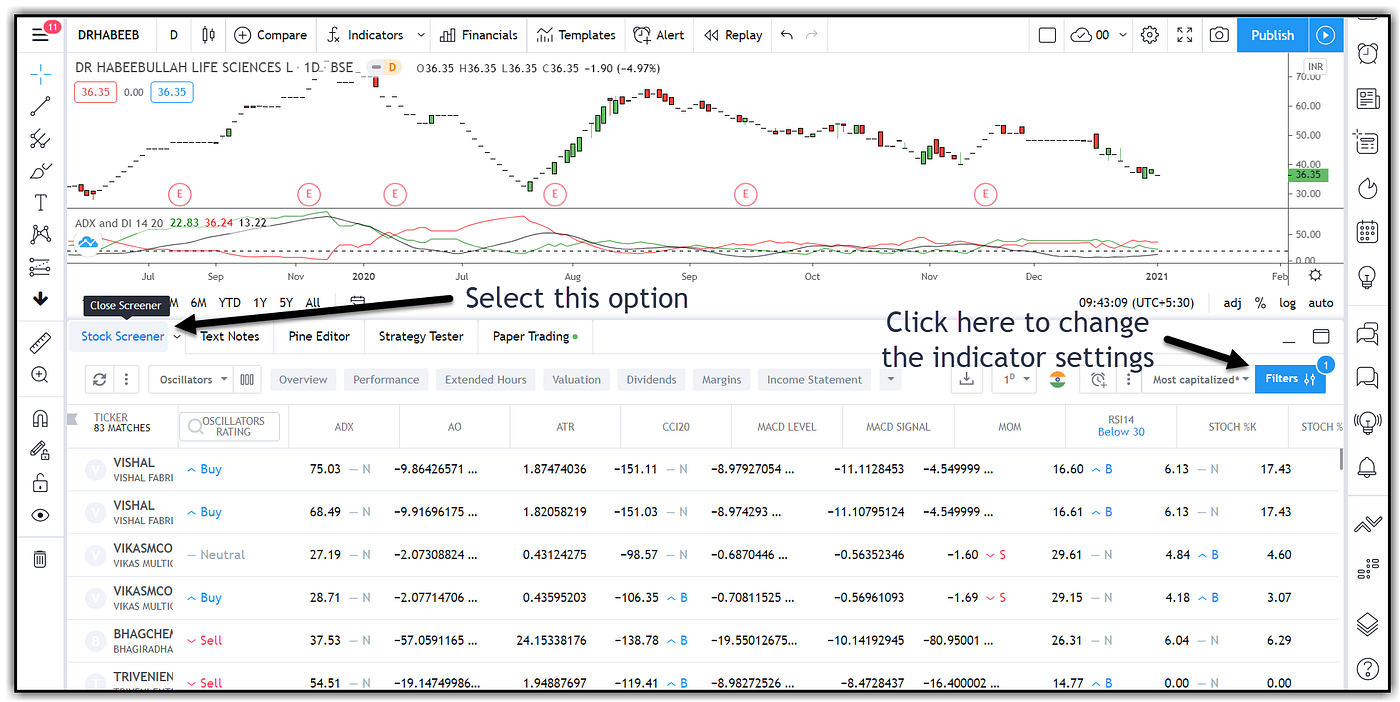Switch to the Text Notes tab
This screenshot has height=702, width=1400.
tap(230, 336)
